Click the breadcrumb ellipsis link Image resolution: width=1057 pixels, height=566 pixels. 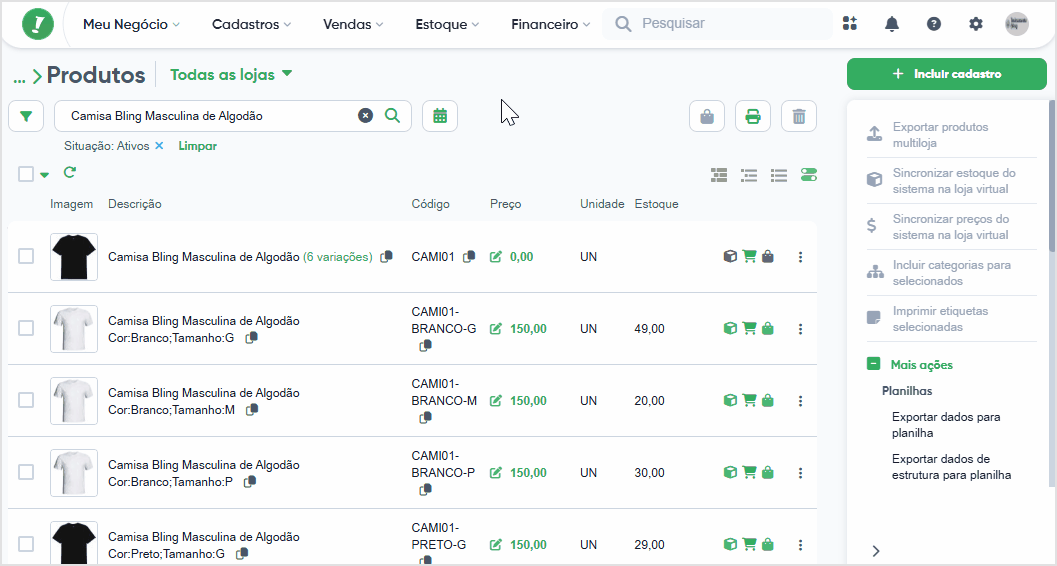[19, 78]
